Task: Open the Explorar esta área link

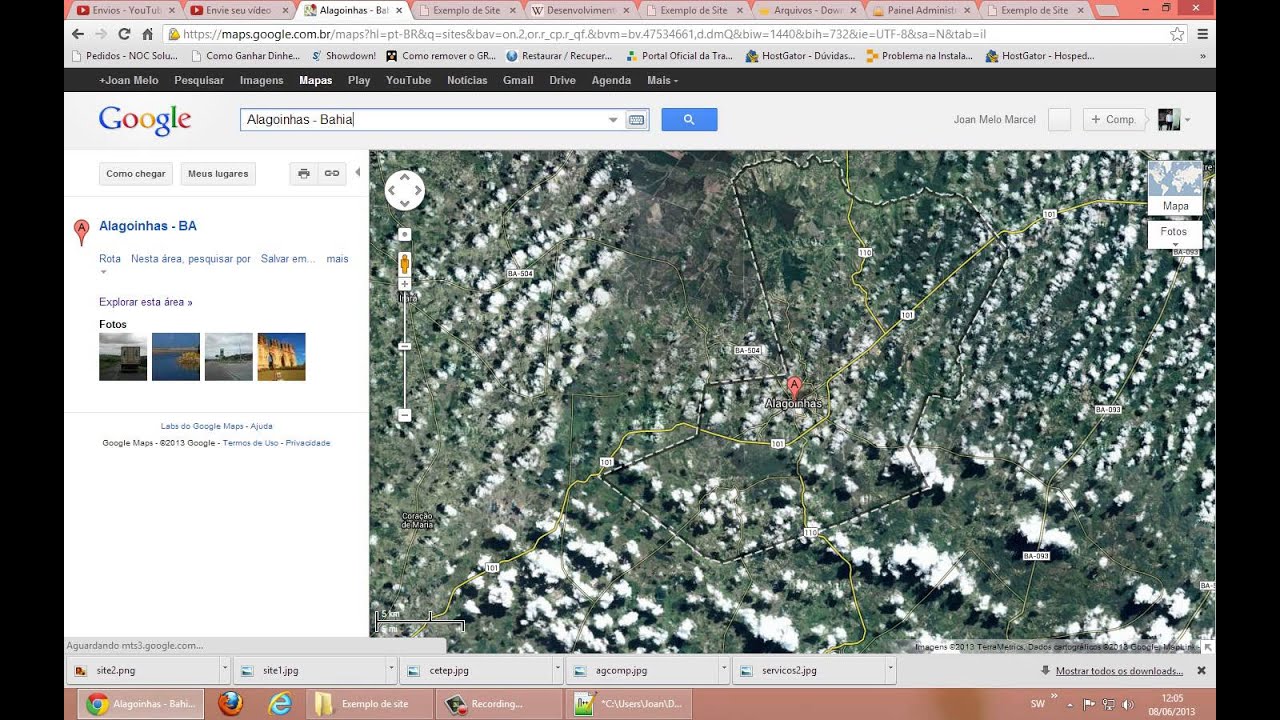Action: point(146,302)
